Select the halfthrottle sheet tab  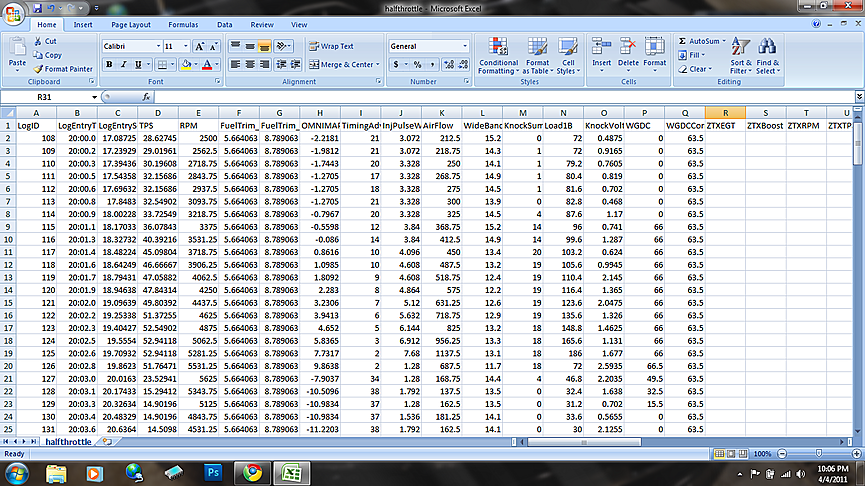click(68, 442)
